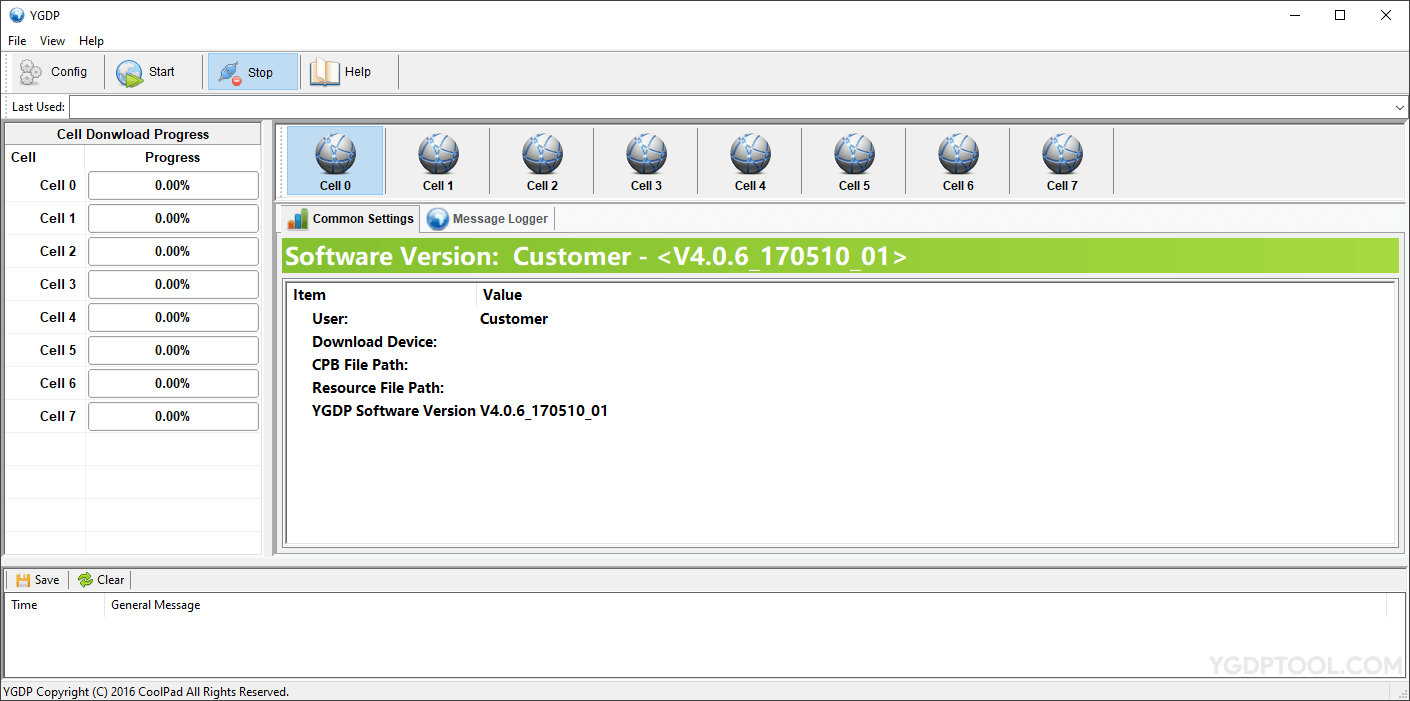
Task: Open the View menu
Action: click(x=52, y=41)
